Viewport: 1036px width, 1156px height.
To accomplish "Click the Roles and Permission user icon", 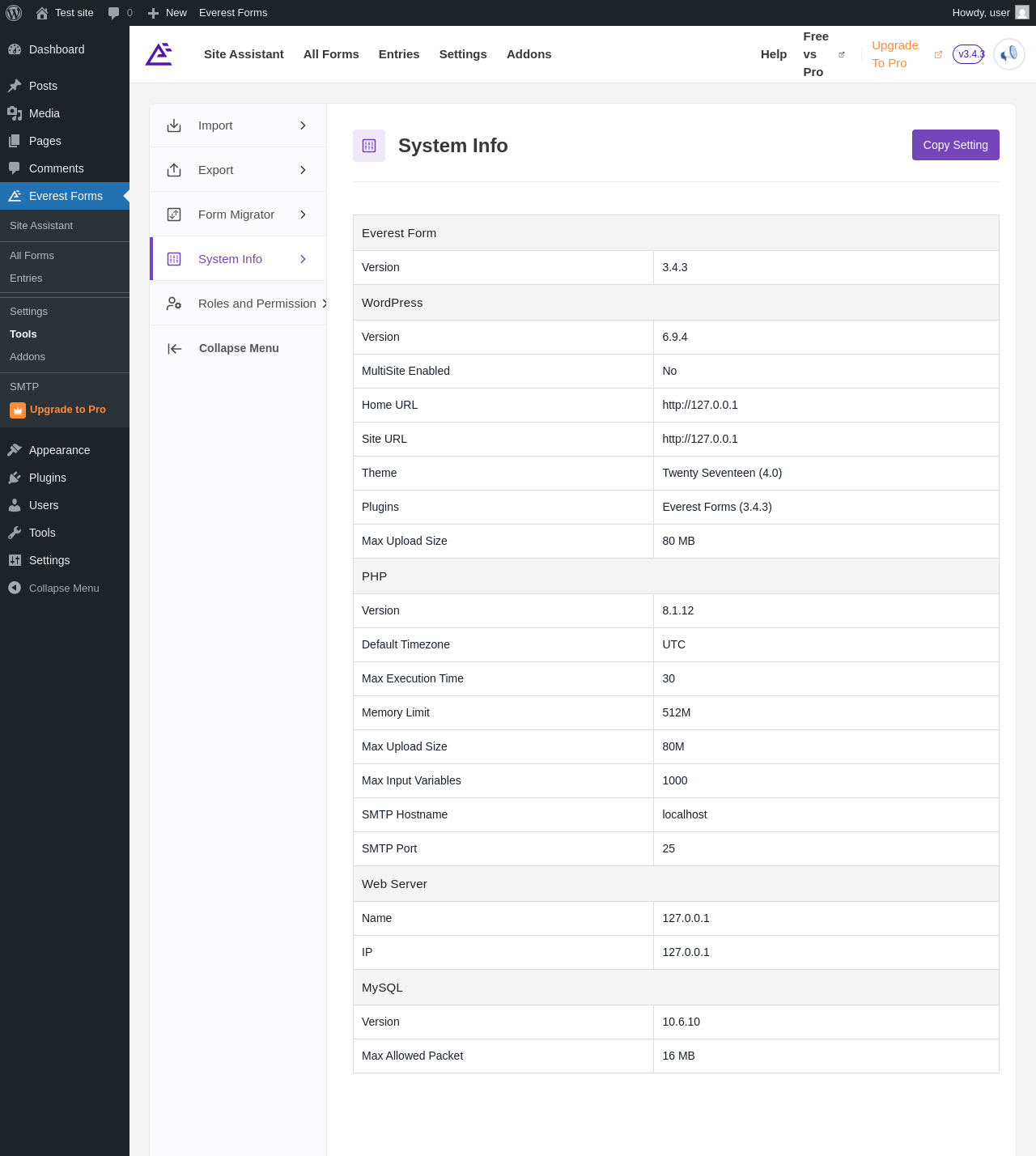I will (x=174, y=304).
